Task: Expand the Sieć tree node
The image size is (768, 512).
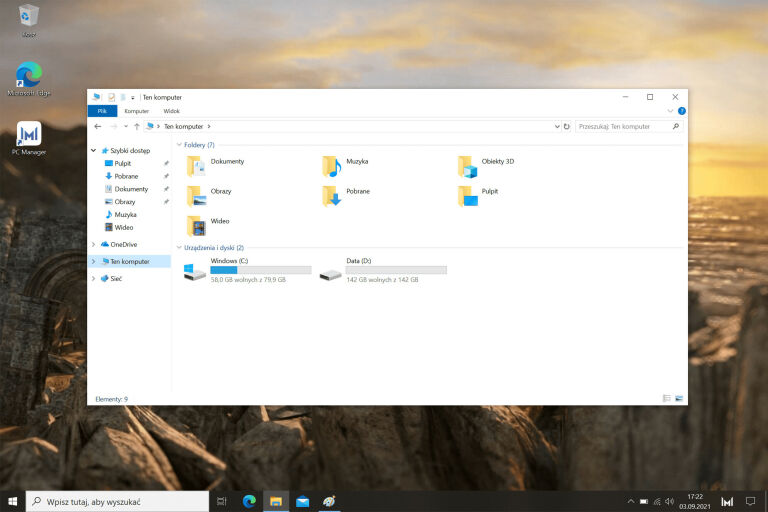Action: point(93,278)
